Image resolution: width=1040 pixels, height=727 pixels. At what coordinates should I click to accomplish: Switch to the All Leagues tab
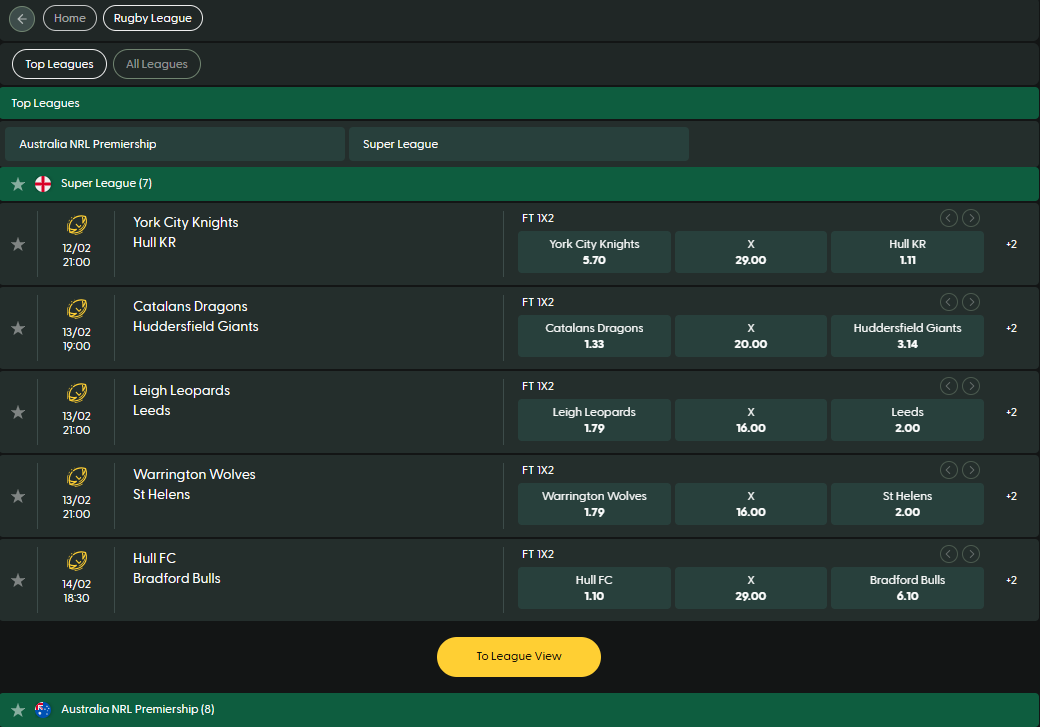[156, 63]
